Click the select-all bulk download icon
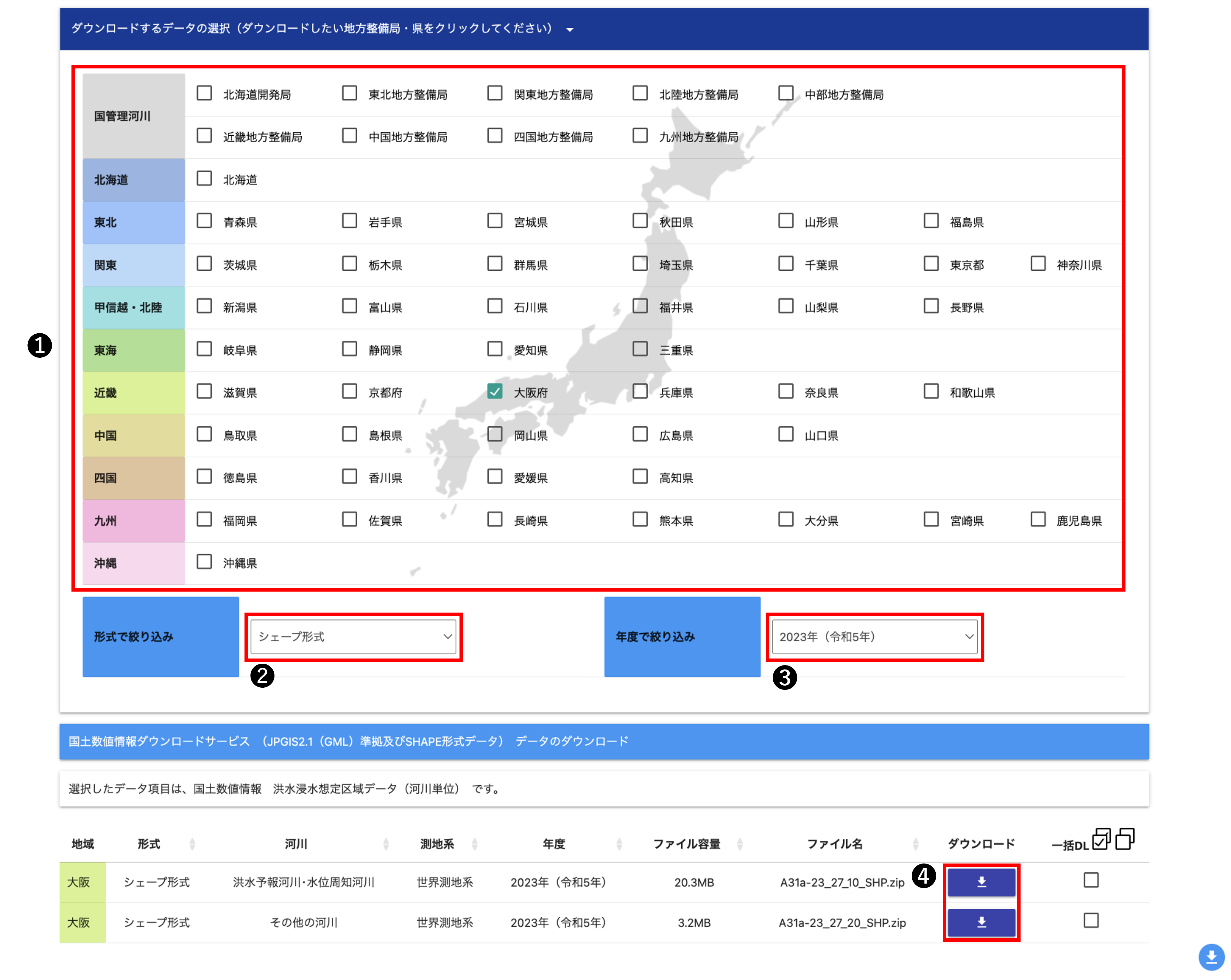Screen dimensions: 1231x980 pos(1101,839)
